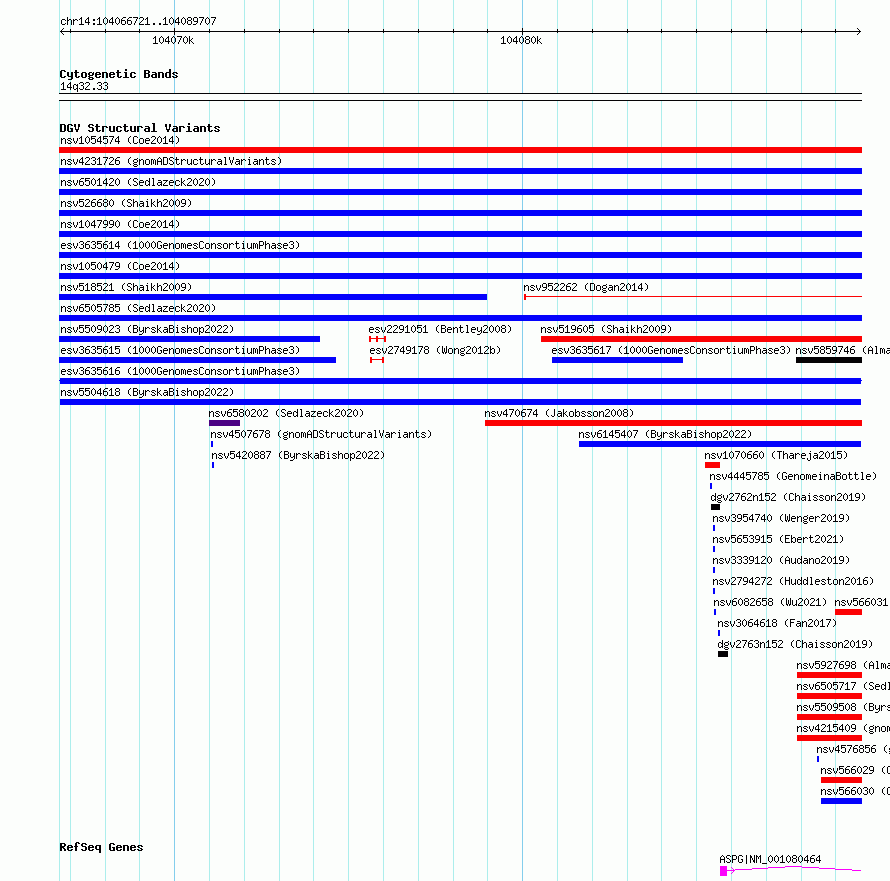This screenshot has height=881, width=890.
Task: Open variant nsv1054574 (Coe2014)
Action: click(120, 140)
